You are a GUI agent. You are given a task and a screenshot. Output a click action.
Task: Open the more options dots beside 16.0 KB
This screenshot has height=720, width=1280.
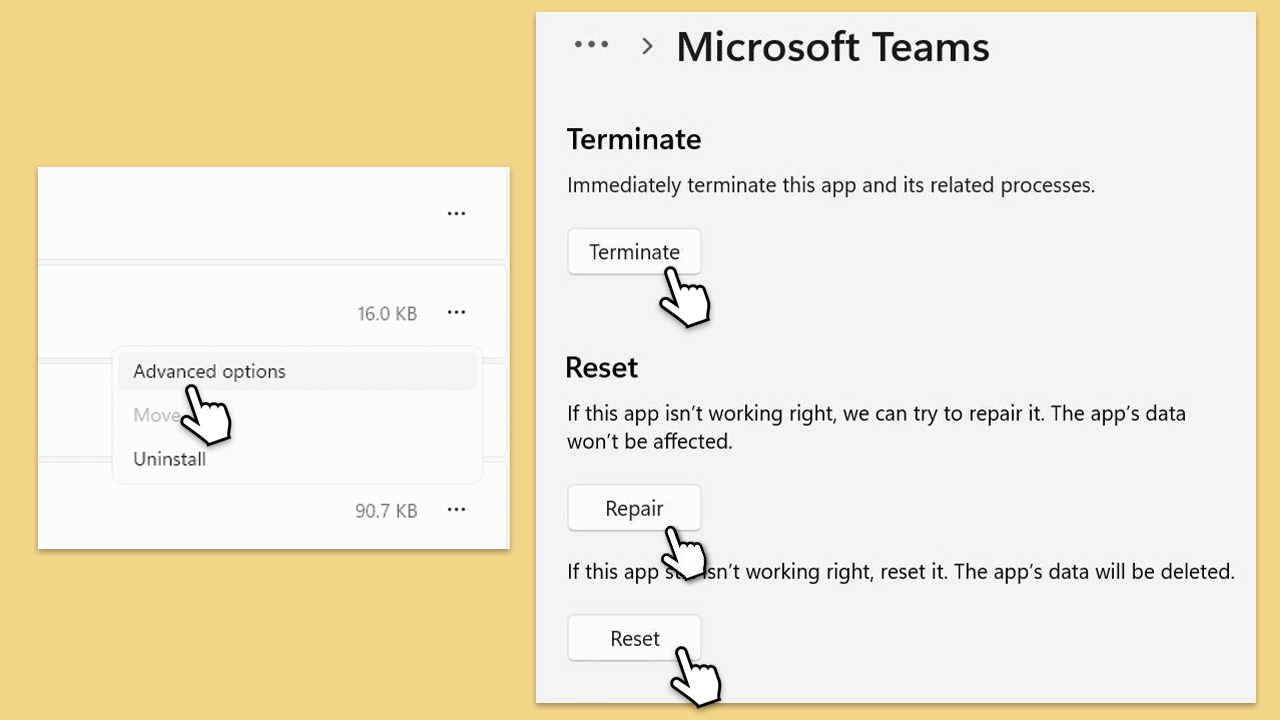pos(456,313)
